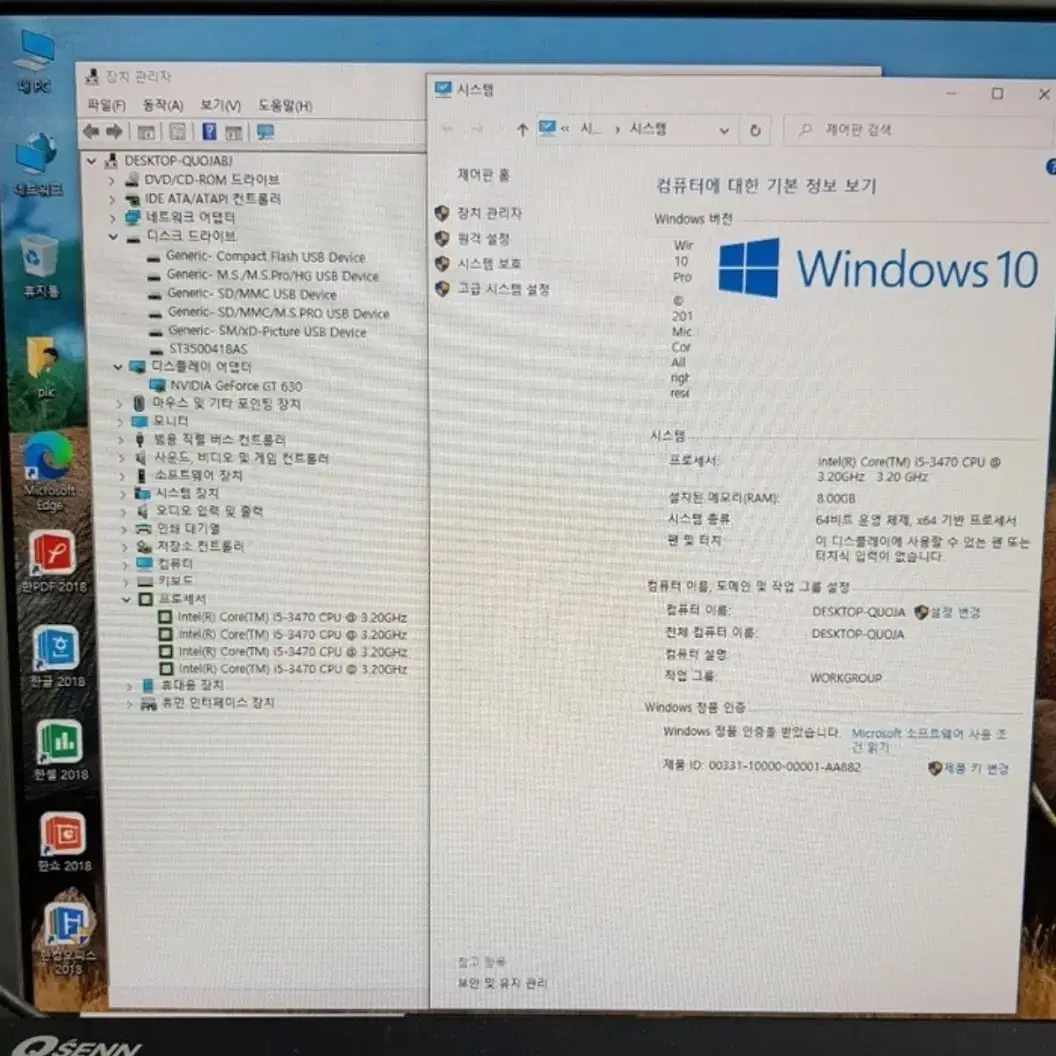The width and height of the screenshot is (1056, 1056).
Task: Expand IDE ATA/ATAPI 컨트롤러 node
Action: point(112,199)
